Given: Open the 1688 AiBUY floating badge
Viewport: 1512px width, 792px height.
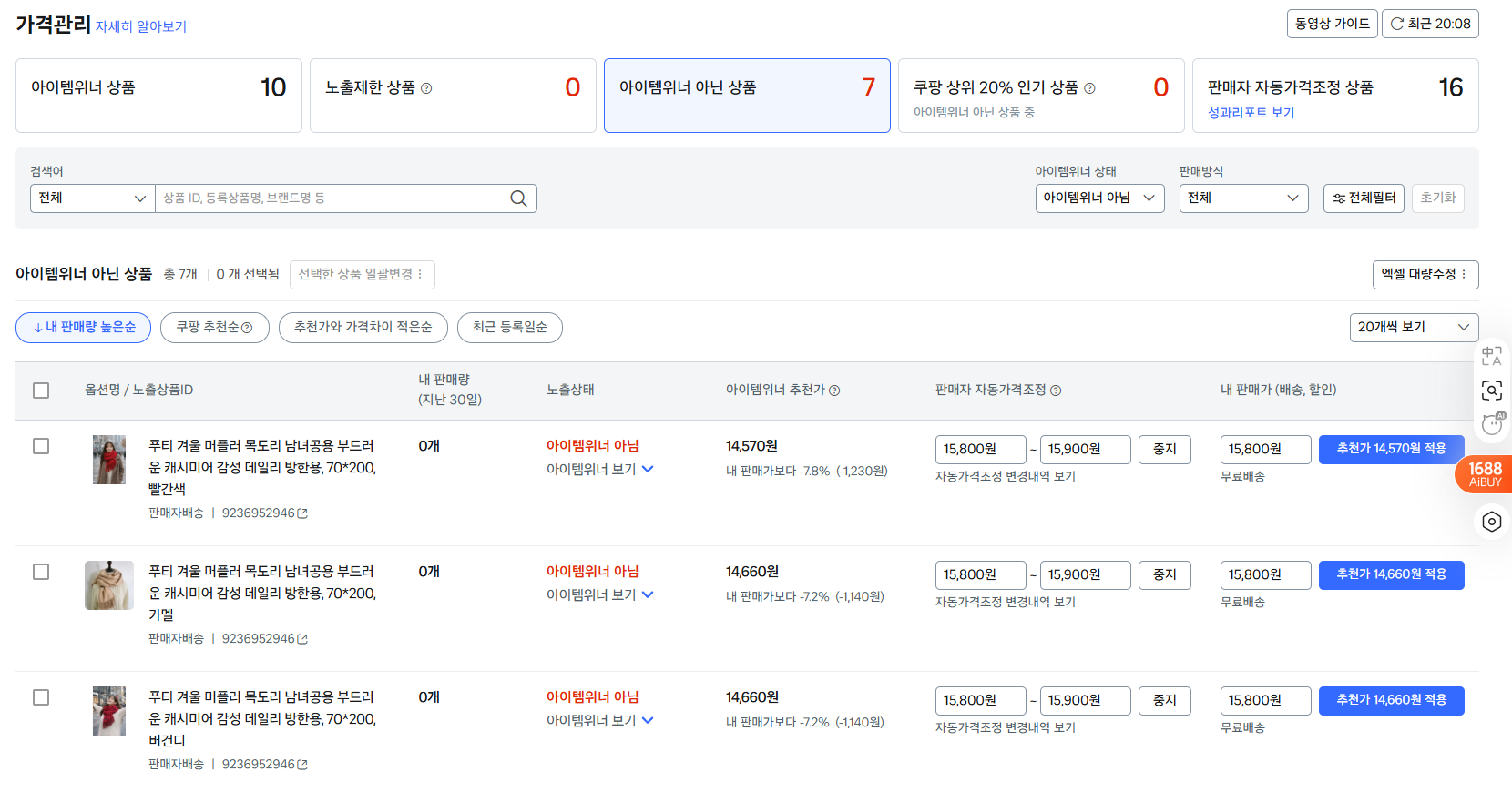Looking at the screenshot, I should click(1485, 474).
